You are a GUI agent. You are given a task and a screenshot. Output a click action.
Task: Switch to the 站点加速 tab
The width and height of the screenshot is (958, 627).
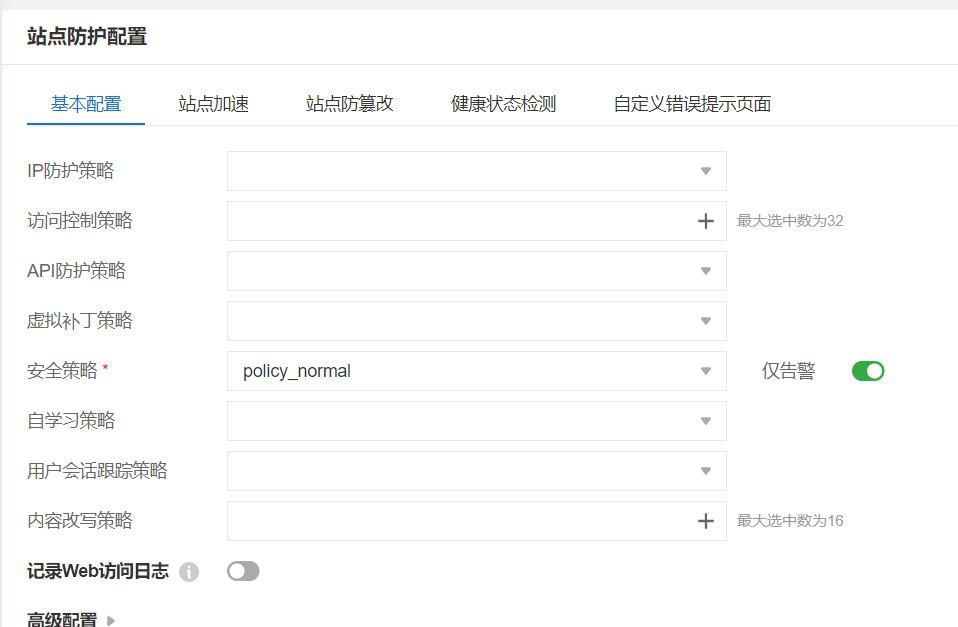(212, 103)
